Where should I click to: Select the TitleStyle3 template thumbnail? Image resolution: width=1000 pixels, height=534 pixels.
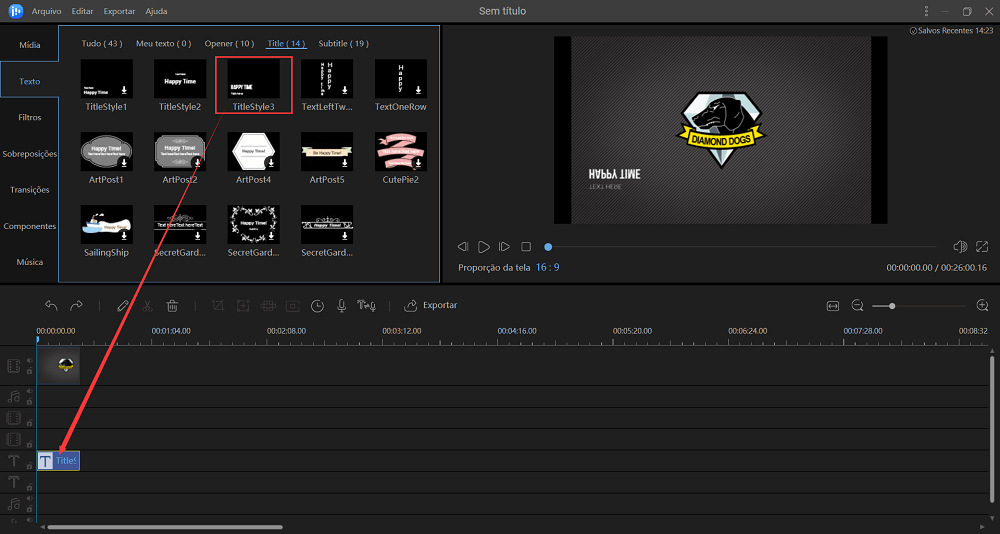[x=254, y=78]
